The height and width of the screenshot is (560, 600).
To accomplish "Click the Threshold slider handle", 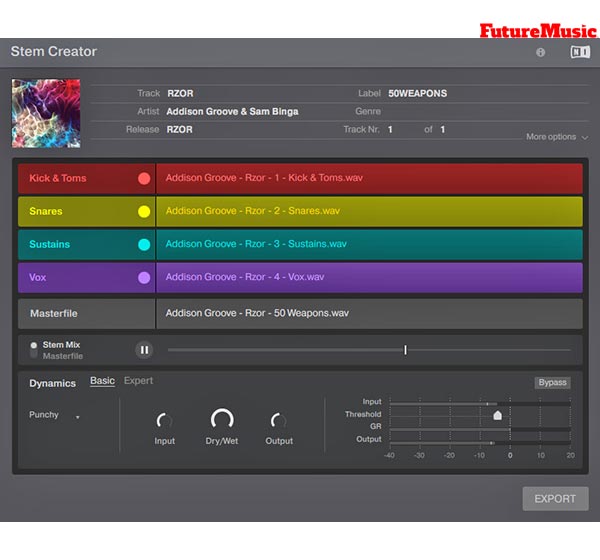I will 497,415.
